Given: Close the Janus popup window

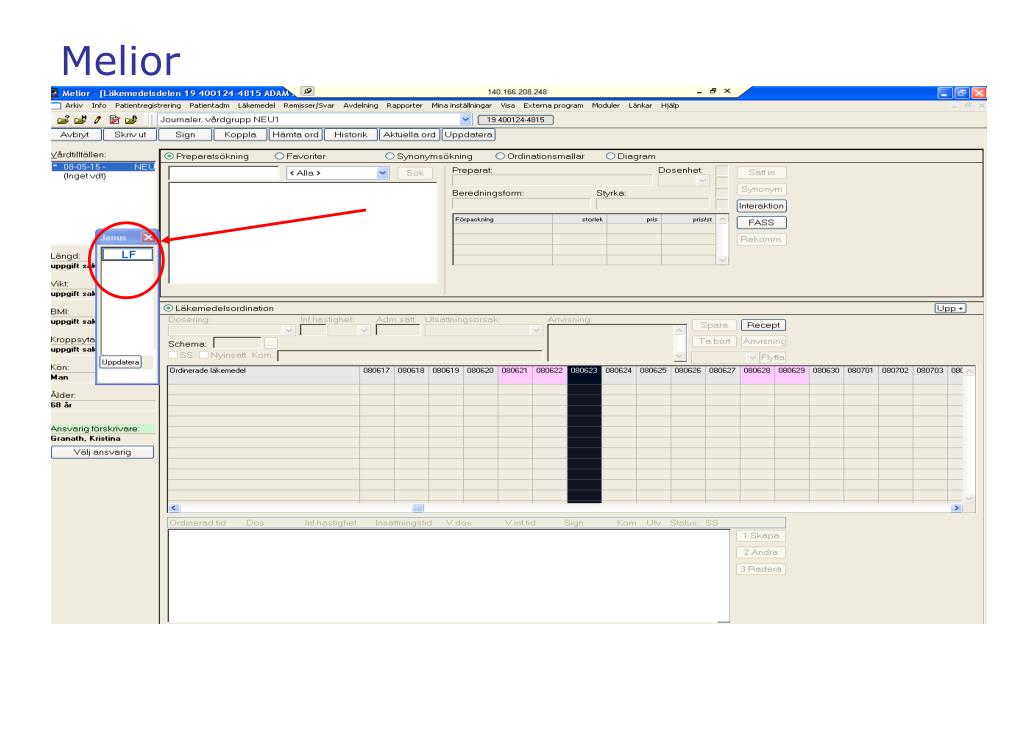Looking at the screenshot, I should tap(148, 237).
